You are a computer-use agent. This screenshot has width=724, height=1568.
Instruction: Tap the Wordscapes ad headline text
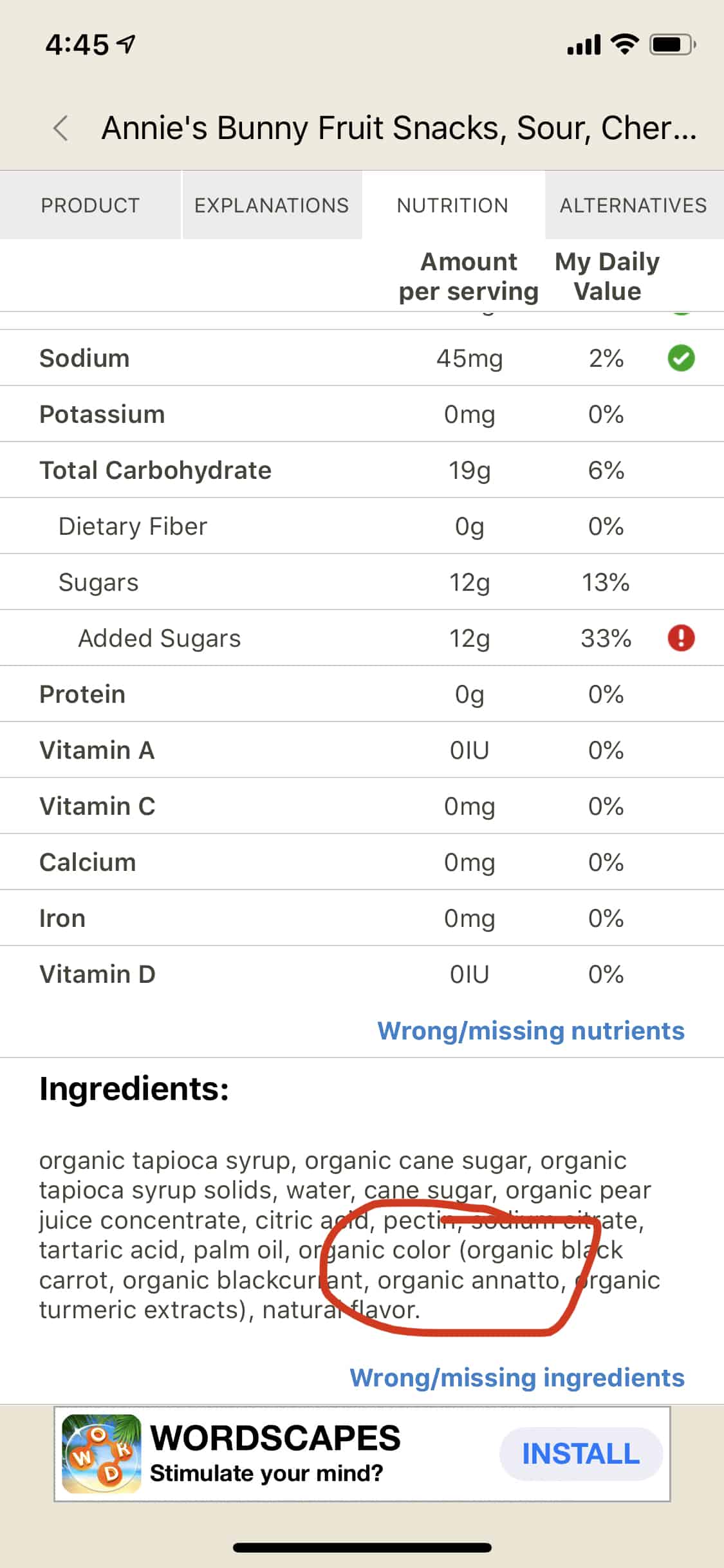(275, 1439)
